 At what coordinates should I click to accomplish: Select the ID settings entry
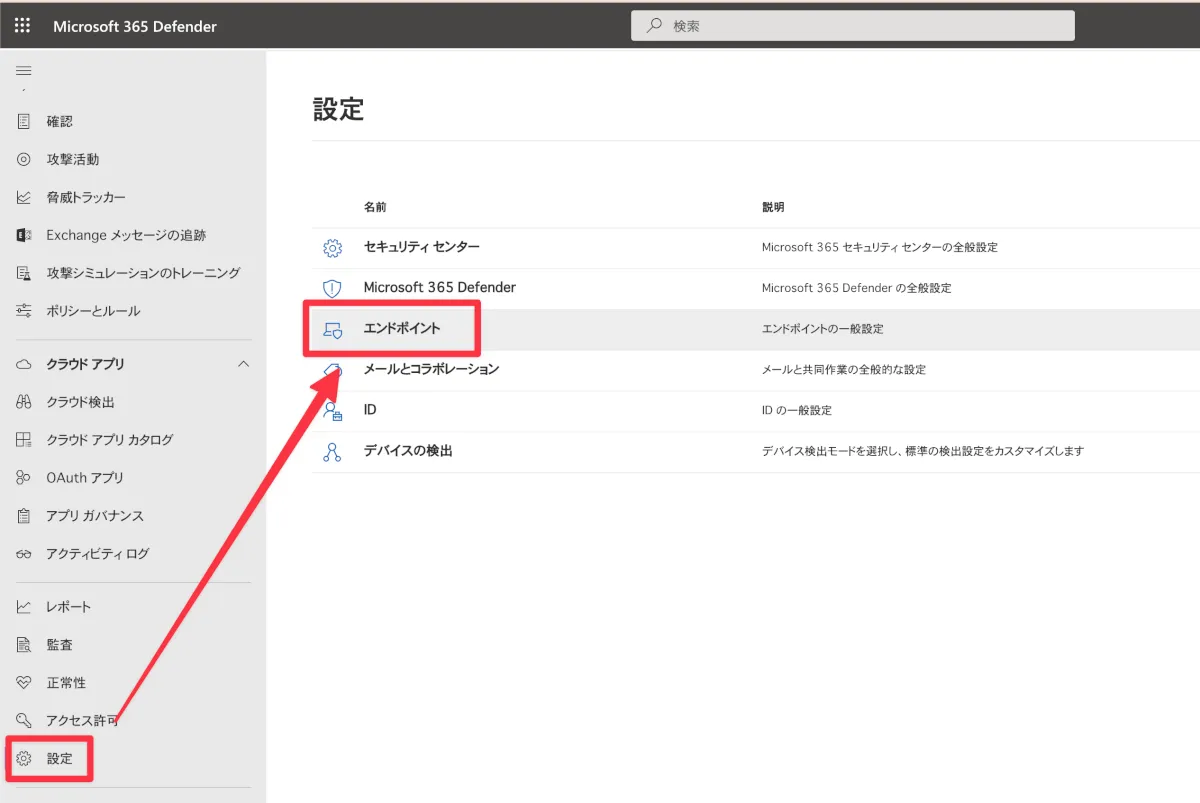pos(370,410)
